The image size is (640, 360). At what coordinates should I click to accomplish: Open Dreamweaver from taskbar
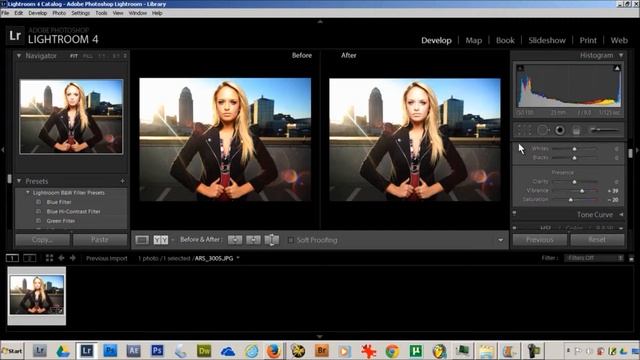point(204,351)
